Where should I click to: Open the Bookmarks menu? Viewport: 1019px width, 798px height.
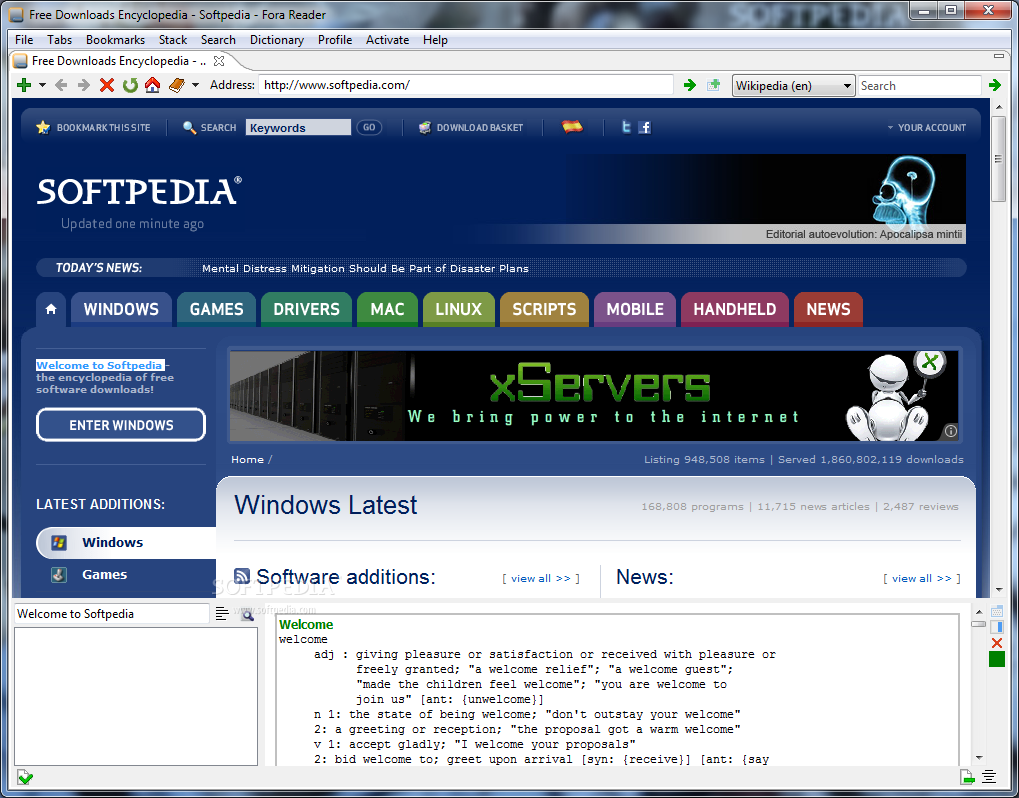tap(115, 40)
